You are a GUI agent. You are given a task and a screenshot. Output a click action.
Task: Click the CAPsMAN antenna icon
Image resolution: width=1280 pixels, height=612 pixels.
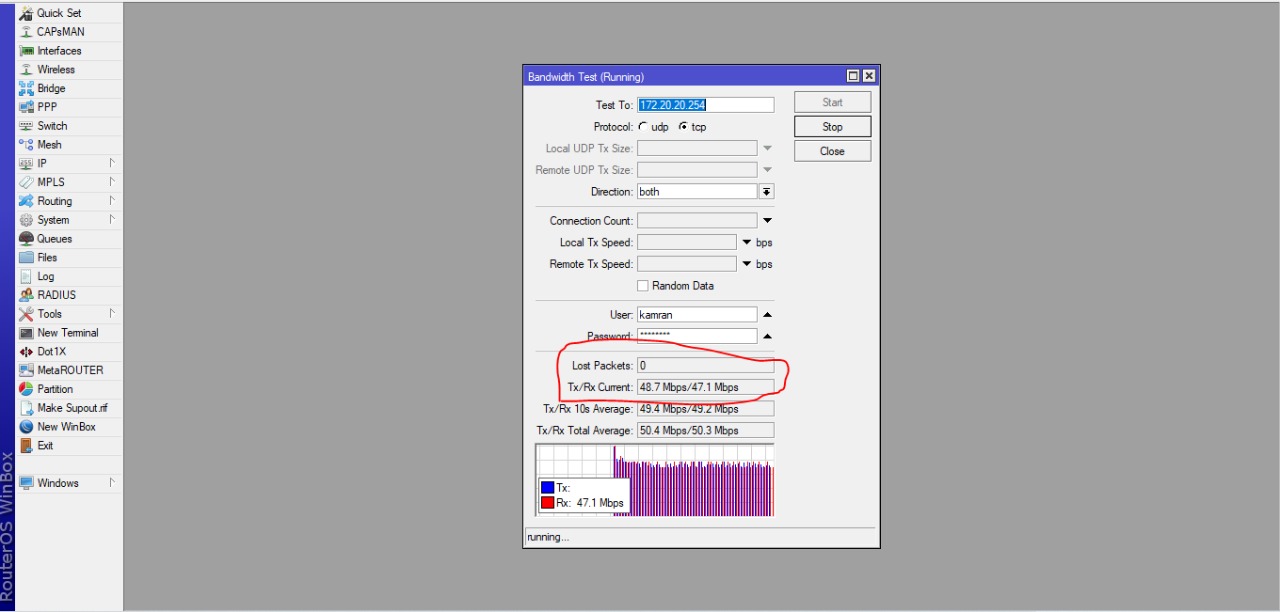pos(27,32)
